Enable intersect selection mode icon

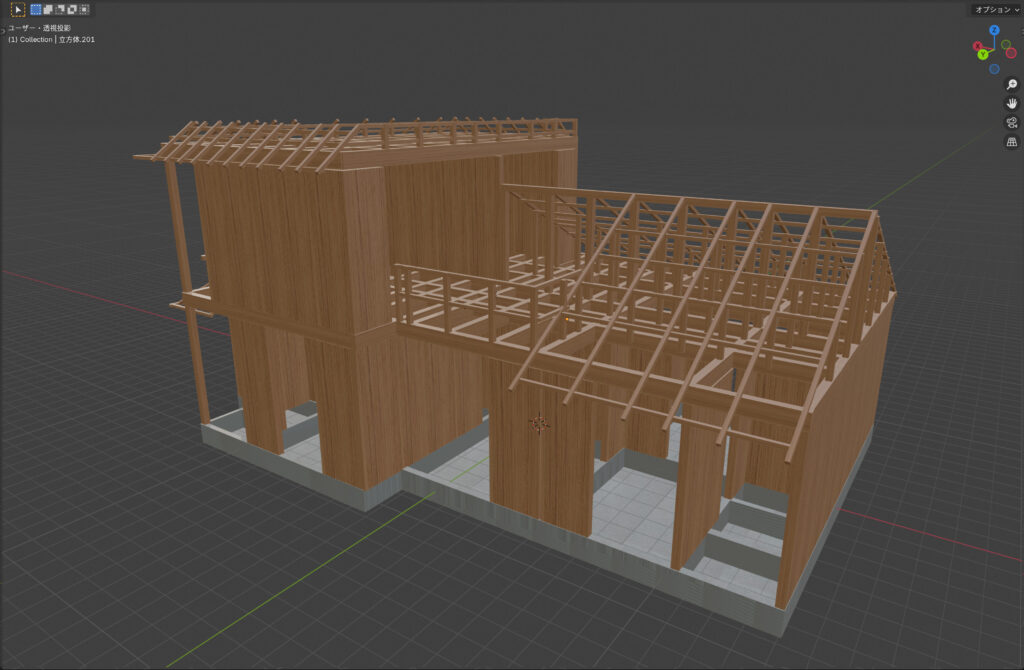click(84, 9)
